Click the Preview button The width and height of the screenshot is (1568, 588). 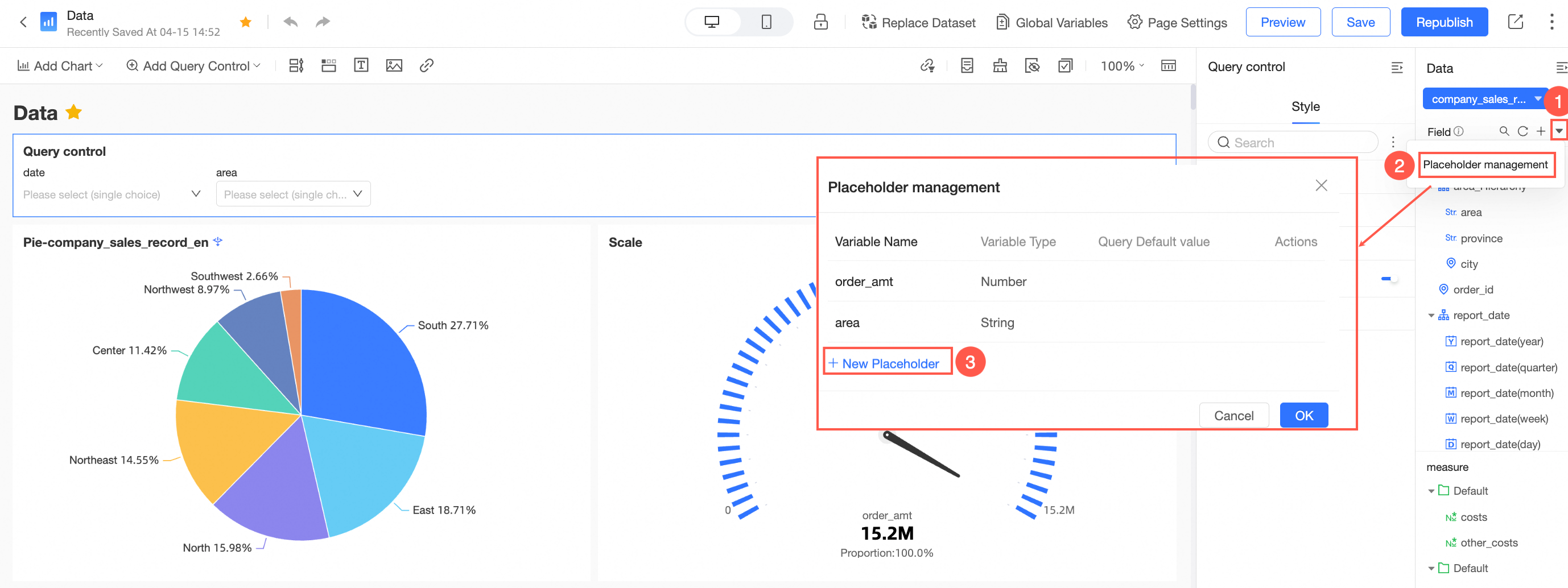click(x=1282, y=23)
